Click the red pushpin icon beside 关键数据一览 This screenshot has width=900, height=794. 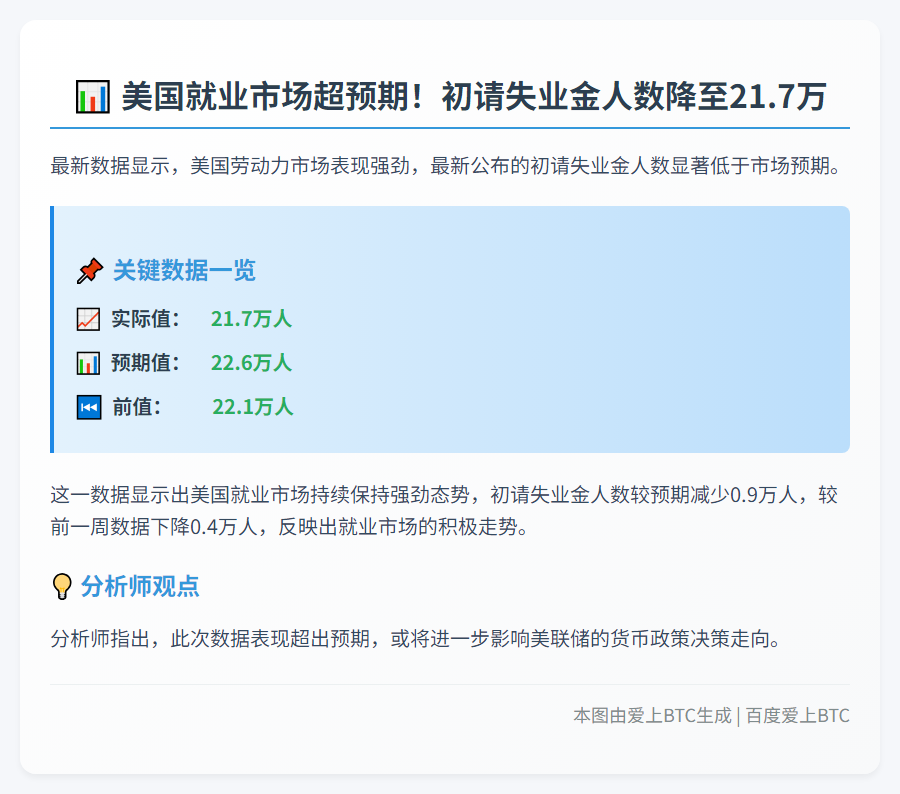(x=90, y=271)
